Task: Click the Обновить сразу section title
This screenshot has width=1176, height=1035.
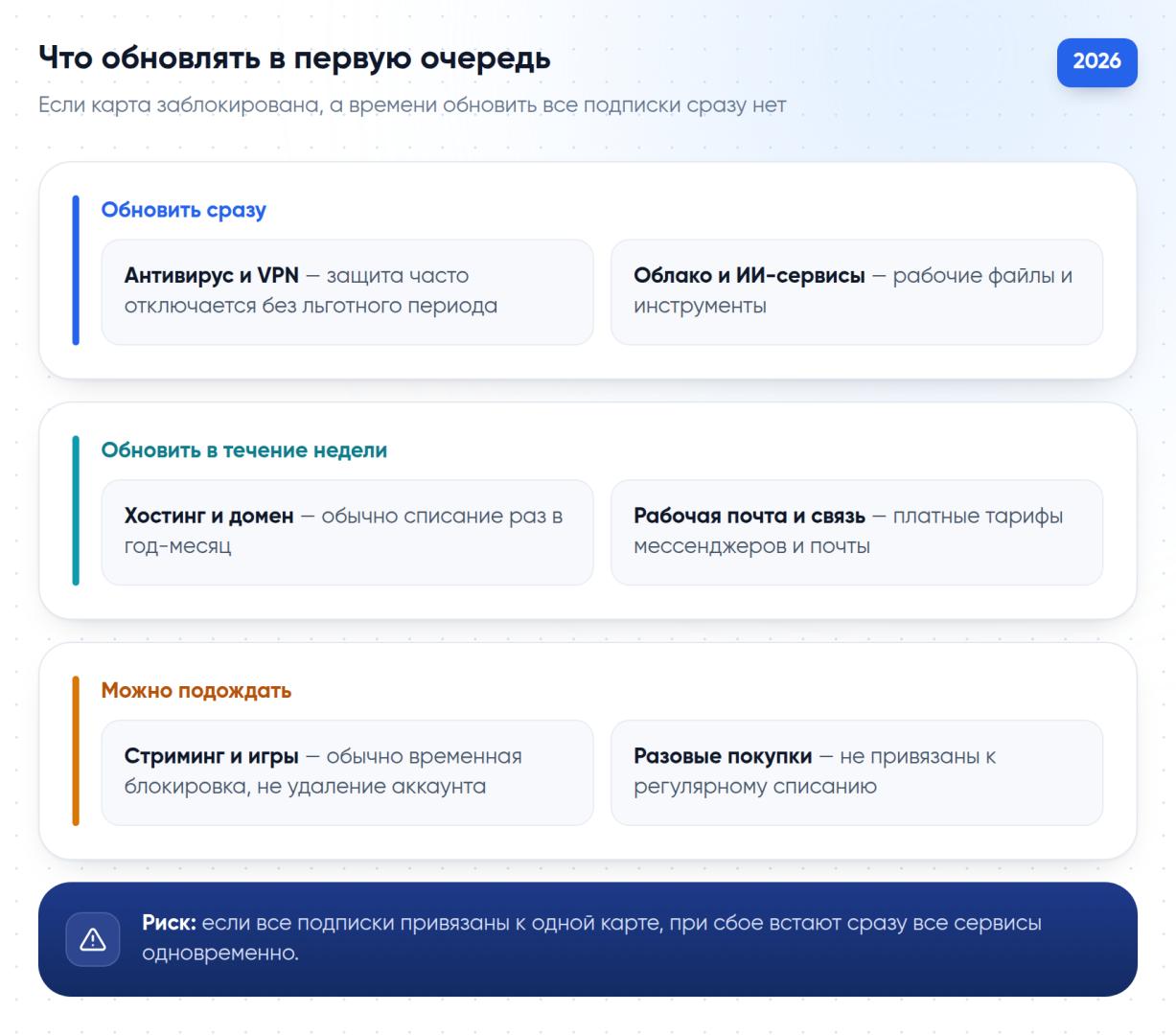Action: coord(184,210)
